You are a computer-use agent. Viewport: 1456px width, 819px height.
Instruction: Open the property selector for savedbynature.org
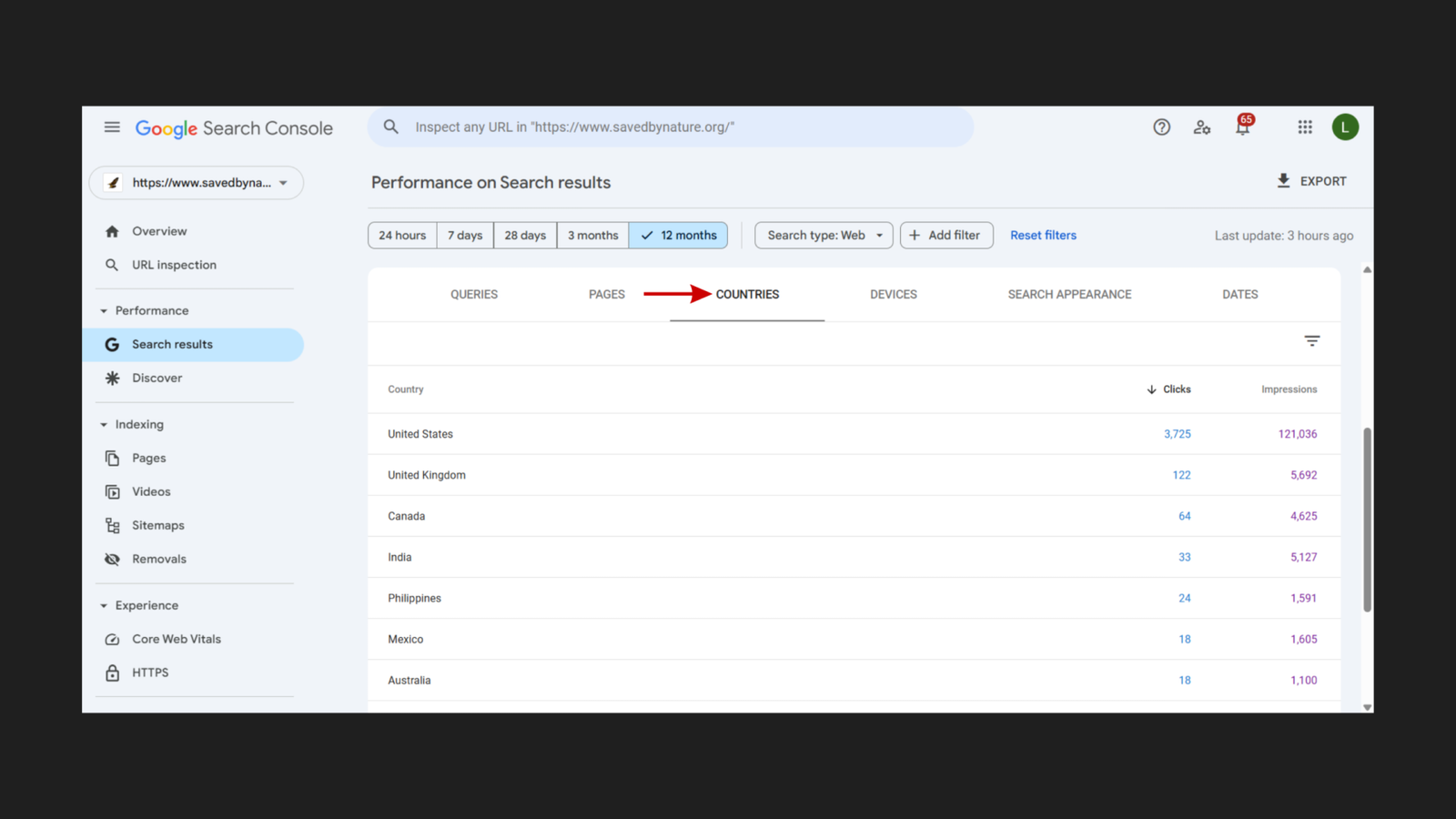196,182
